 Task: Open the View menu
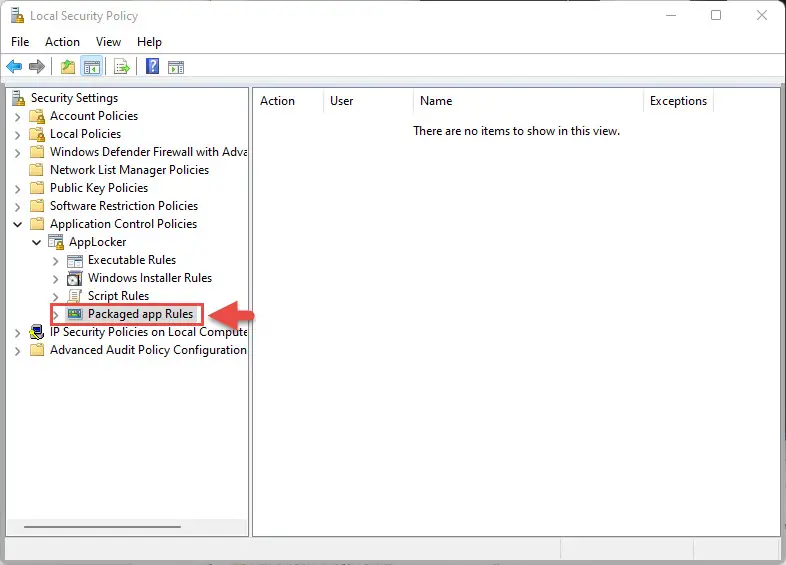[108, 42]
